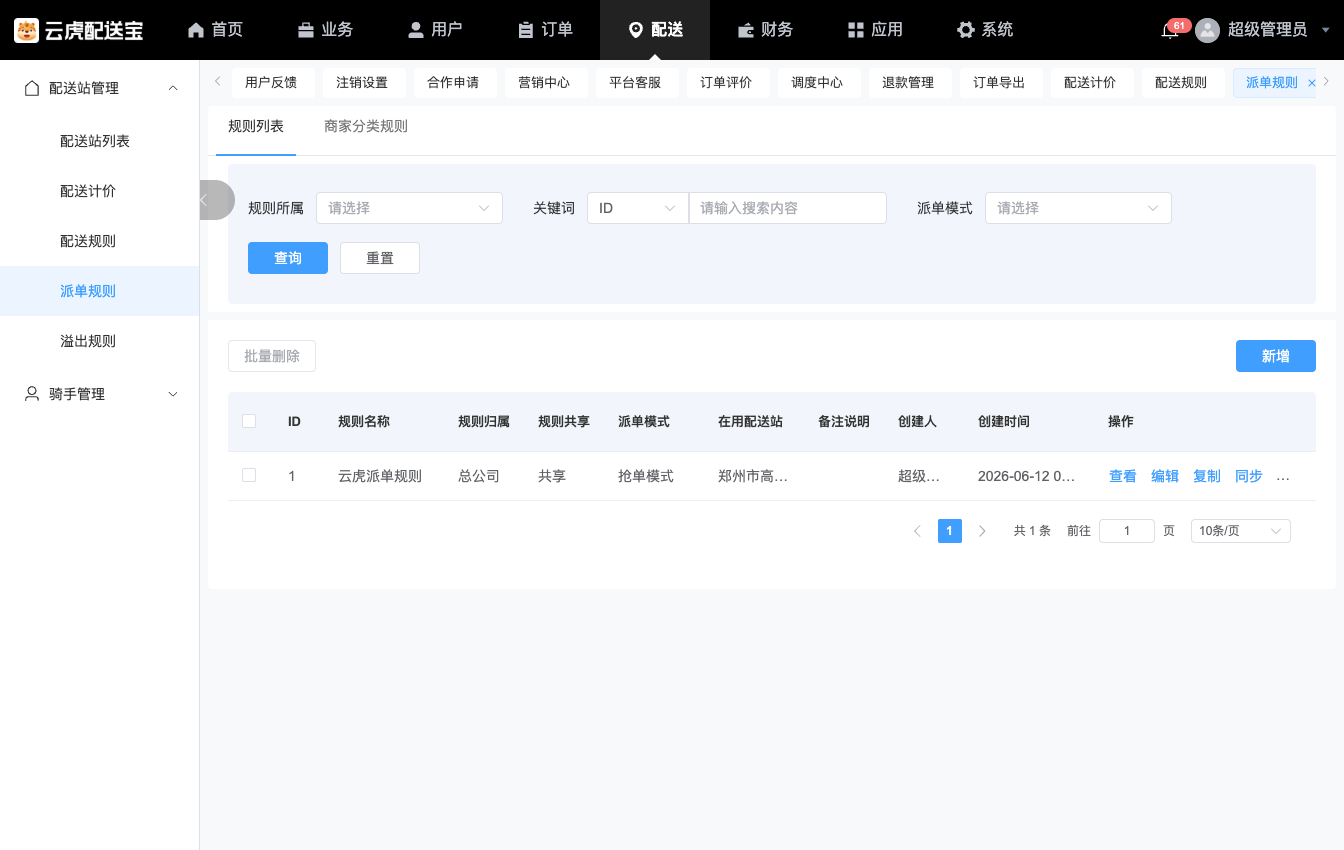Click 同步 link in row 1
This screenshot has width=1344, height=850.
1249,476
